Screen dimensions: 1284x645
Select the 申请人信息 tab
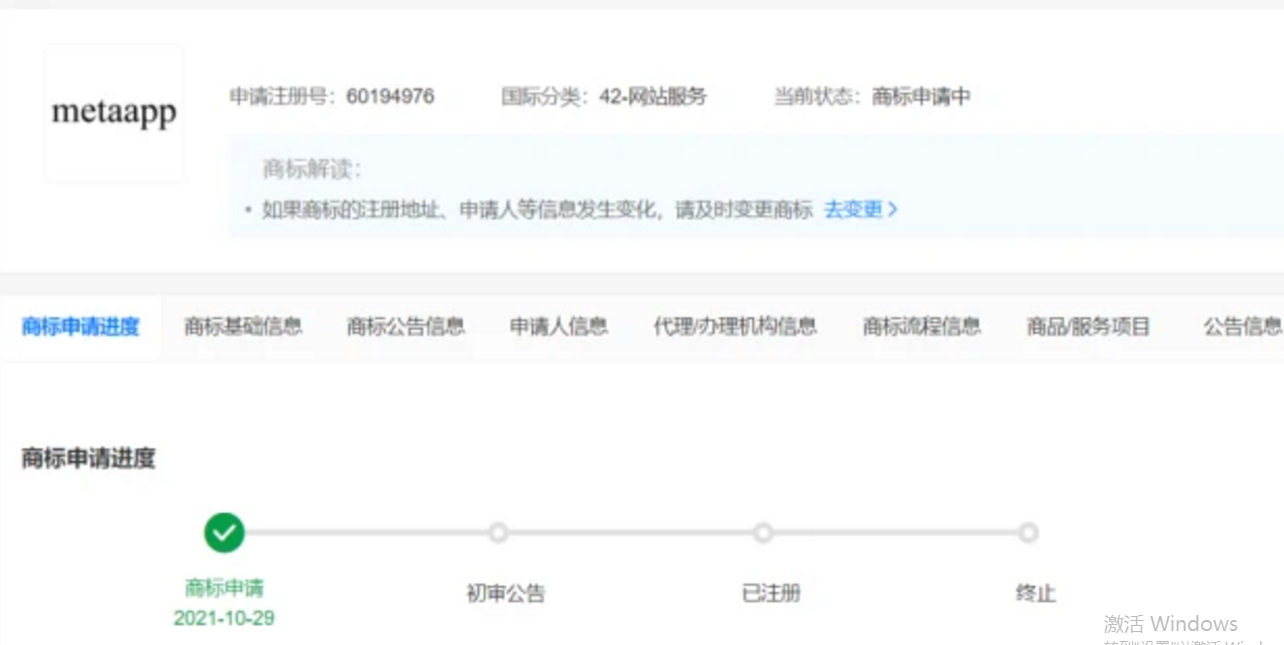pos(559,326)
